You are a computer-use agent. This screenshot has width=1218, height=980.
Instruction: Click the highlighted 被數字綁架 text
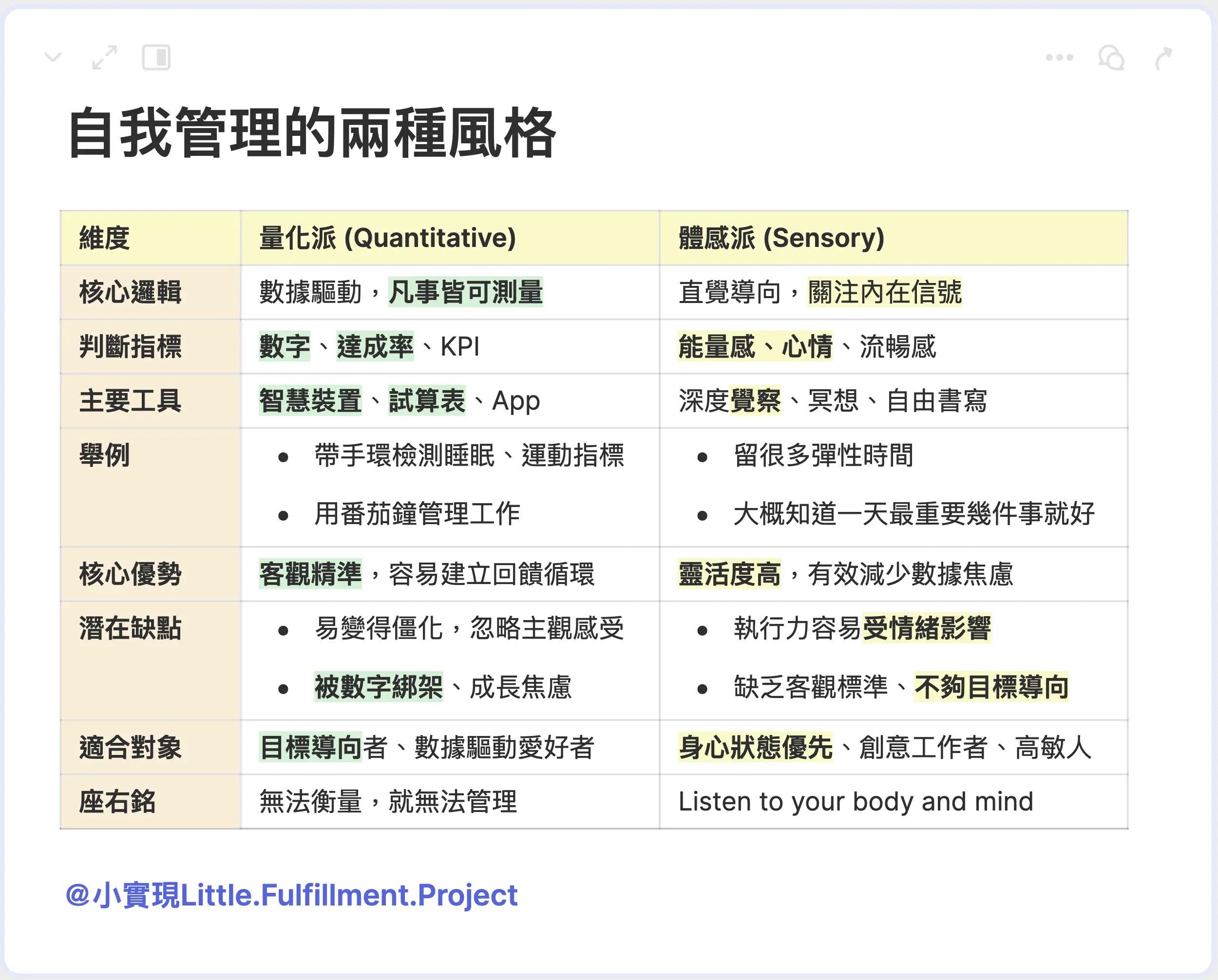point(379,687)
